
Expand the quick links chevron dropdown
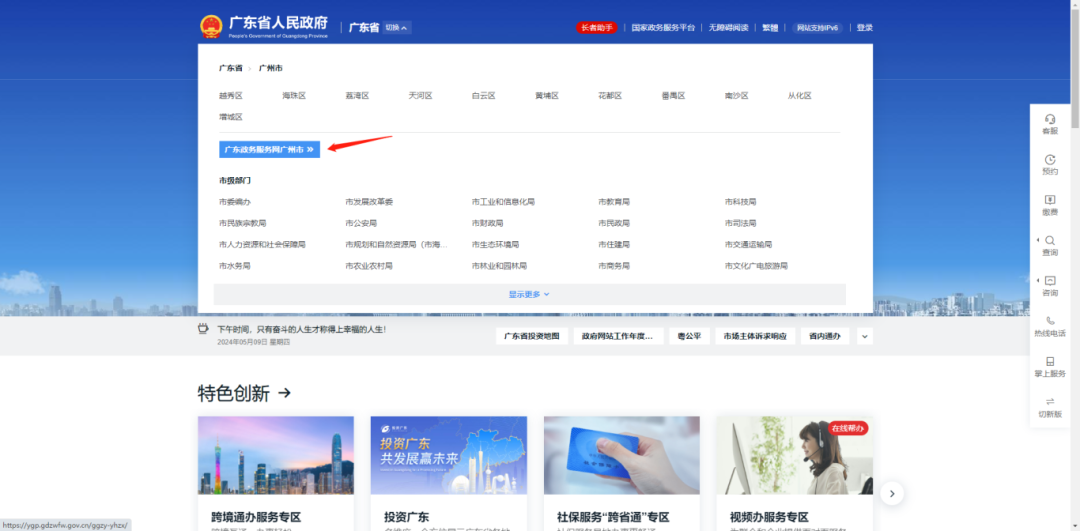click(864, 336)
